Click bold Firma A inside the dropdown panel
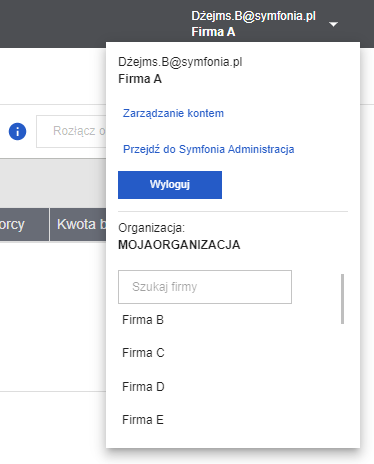Viewport: 374px width, 464px height. pos(140,79)
